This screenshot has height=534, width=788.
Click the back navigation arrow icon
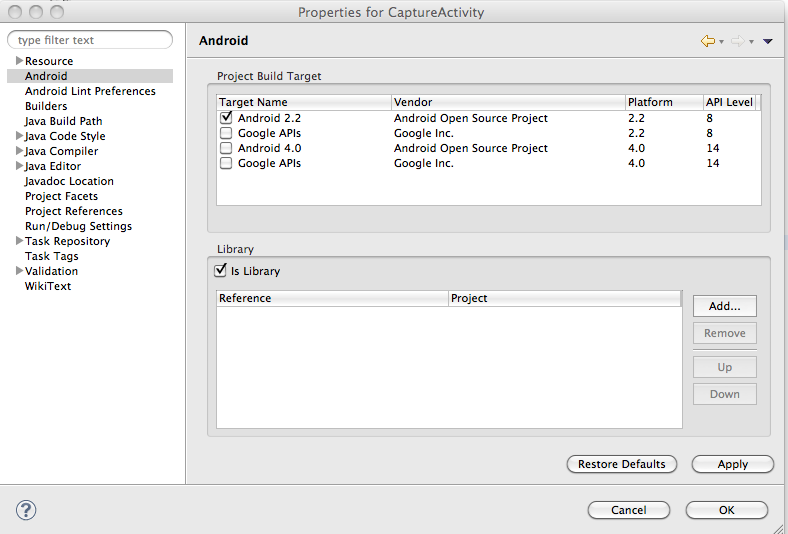[x=707, y=41]
